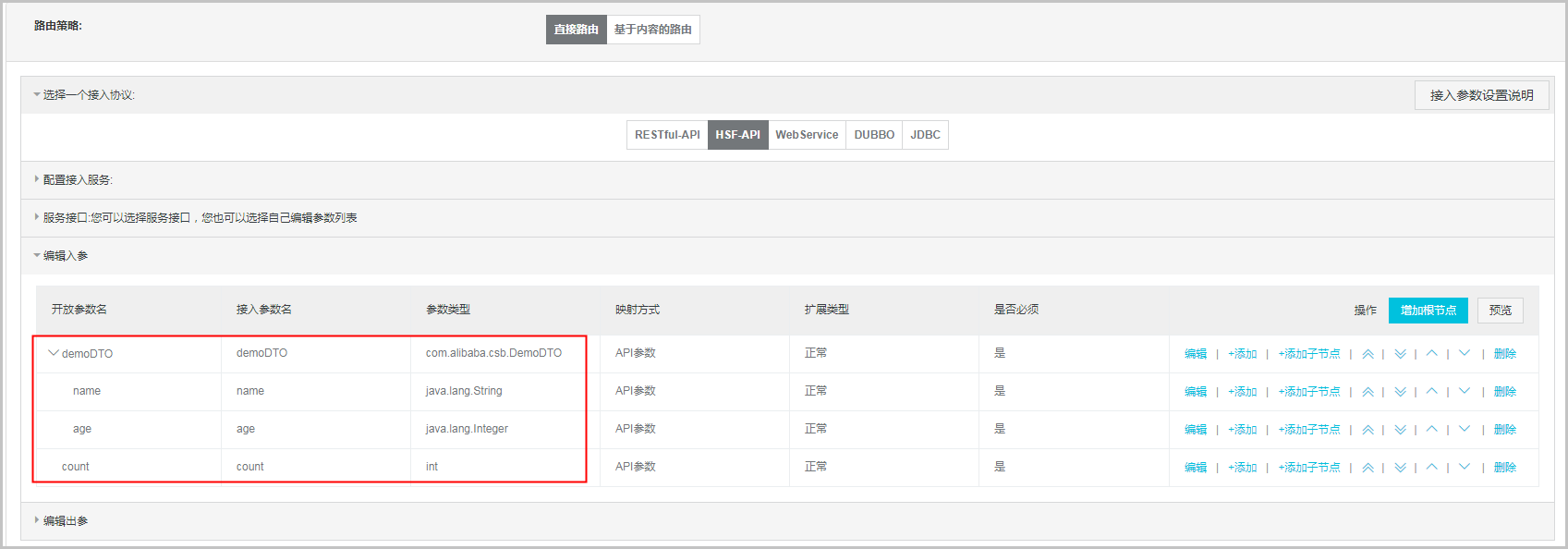Move age row to top with double-up arrow
Image resolution: width=1568 pixels, height=549 pixels.
[1367, 430]
